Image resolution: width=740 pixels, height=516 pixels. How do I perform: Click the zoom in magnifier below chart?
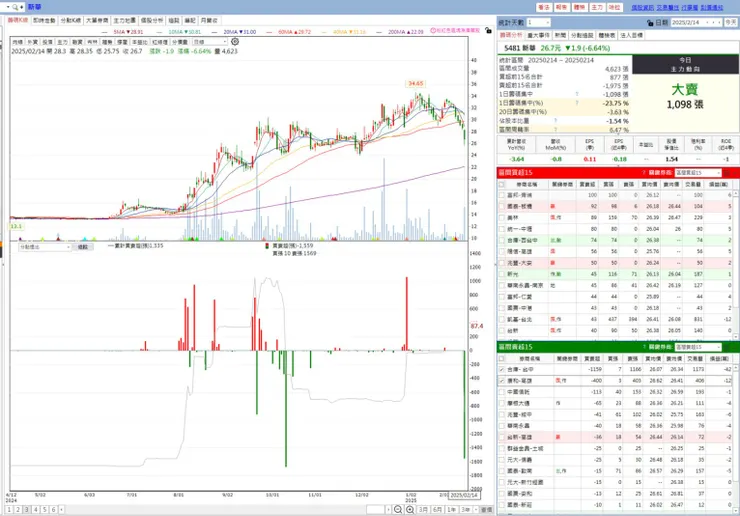click(x=410, y=509)
